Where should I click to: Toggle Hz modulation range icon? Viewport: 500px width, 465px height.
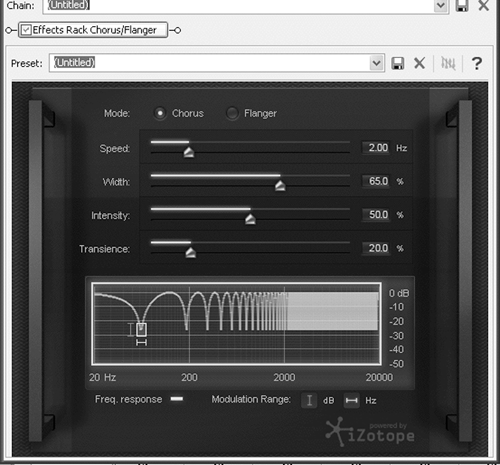351,400
